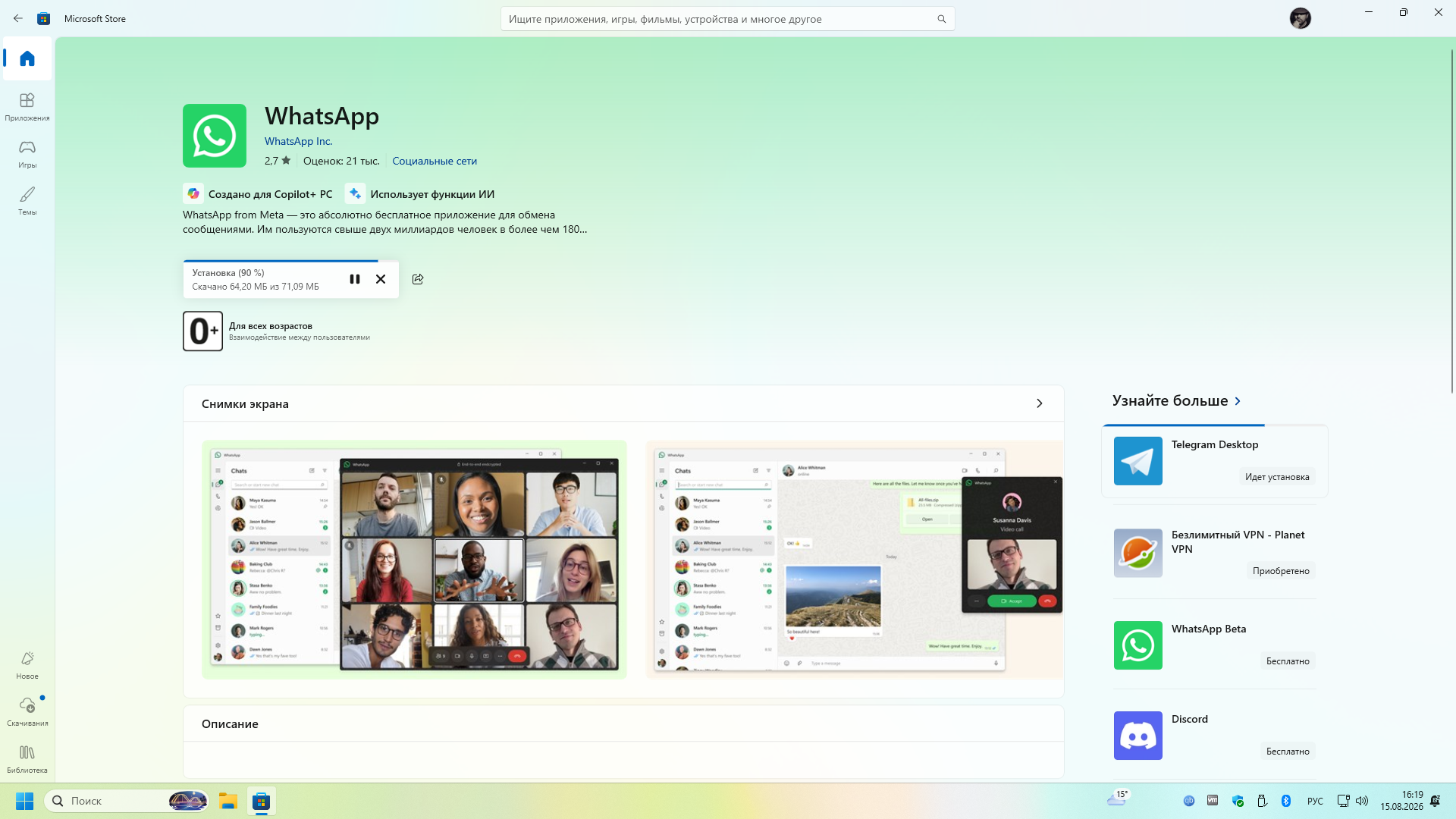Screen dimensions: 1456x819
Task: Click the Telegram Desktop title
Action: pyautogui.click(x=1215, y=444)
